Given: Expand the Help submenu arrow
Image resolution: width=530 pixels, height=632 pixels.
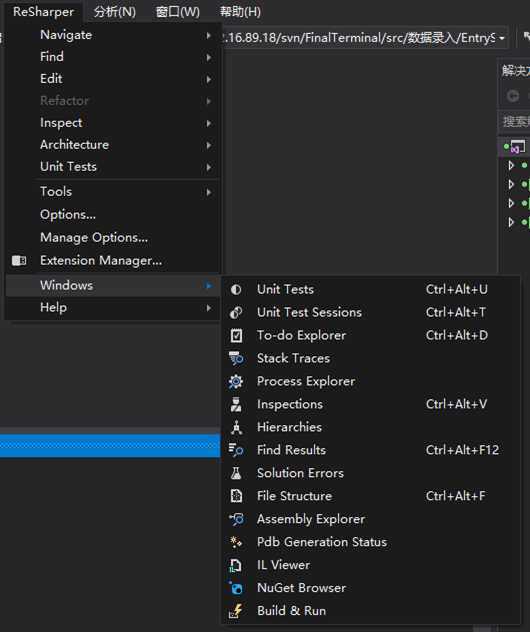Looking at the screenshot, I should click(209, 308).
